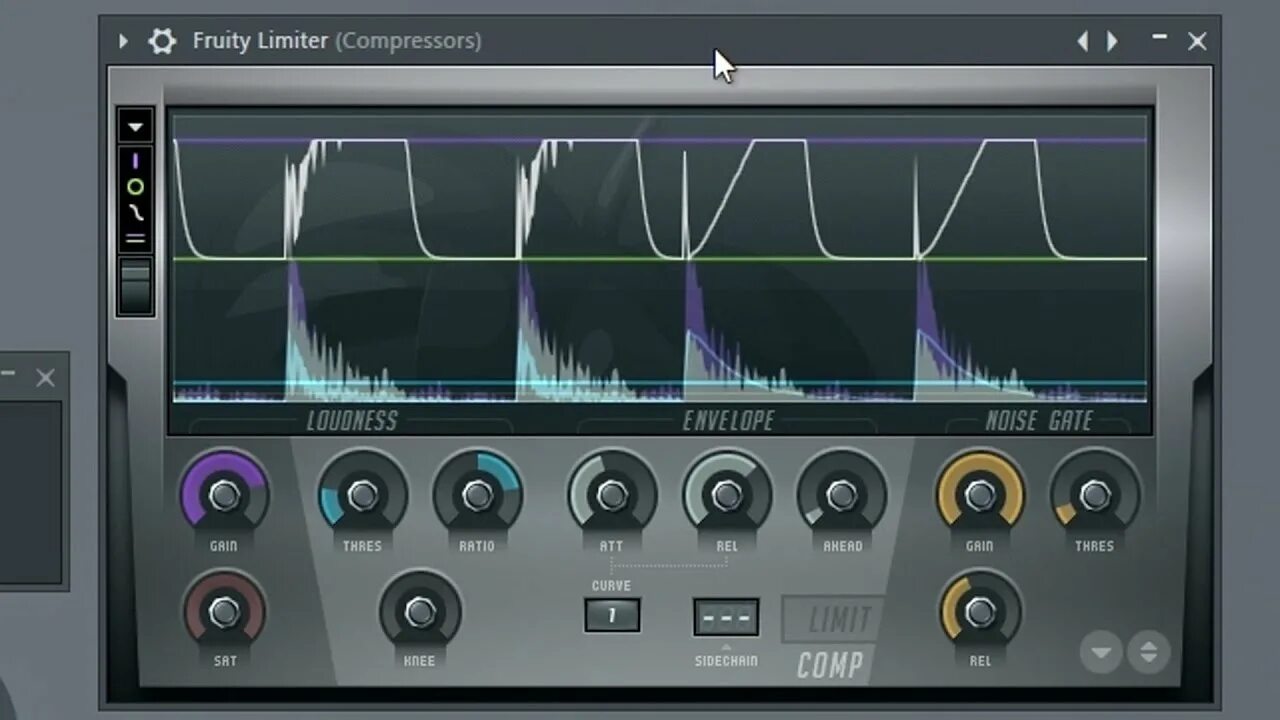1280x720 pixels.
Task: Click the ENVELOPE section label
Action: [x=726, y=420]
